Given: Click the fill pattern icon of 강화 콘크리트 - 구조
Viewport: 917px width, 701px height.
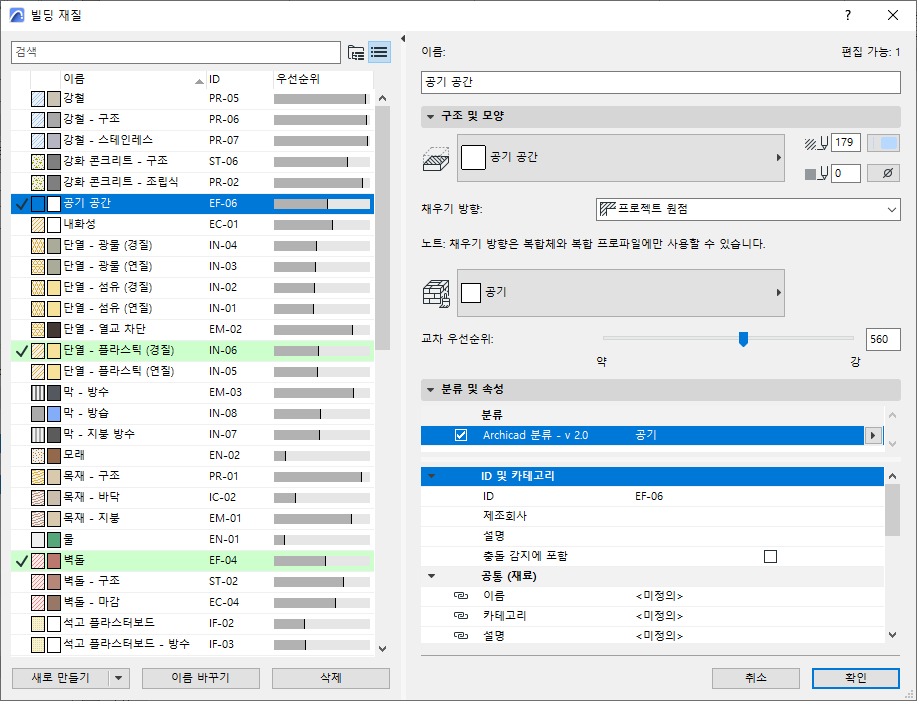Looking at the screenshot, I should [x=38, y=161].
